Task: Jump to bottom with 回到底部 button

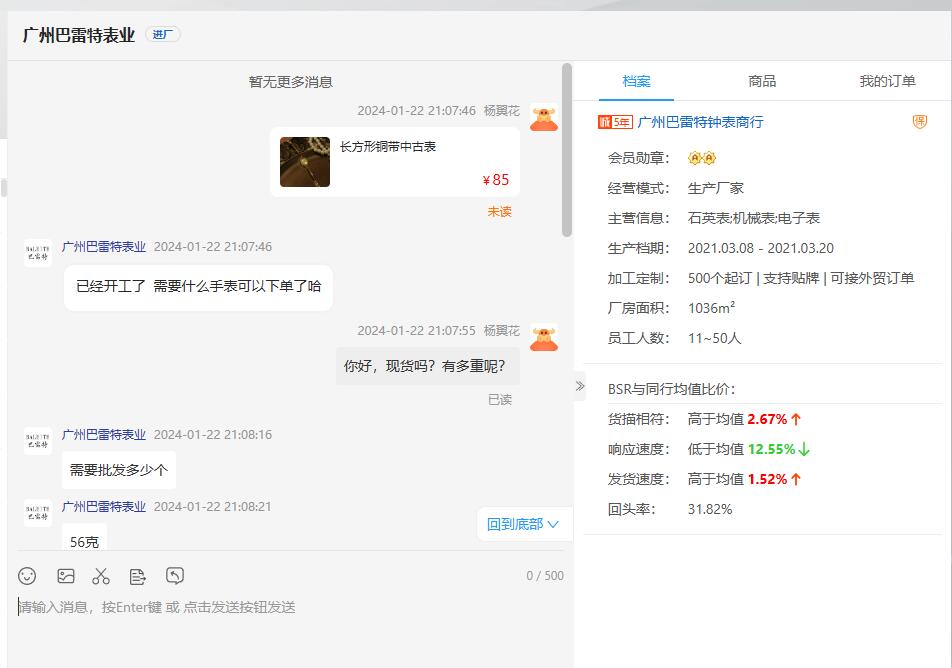Action: coord(523,524)
